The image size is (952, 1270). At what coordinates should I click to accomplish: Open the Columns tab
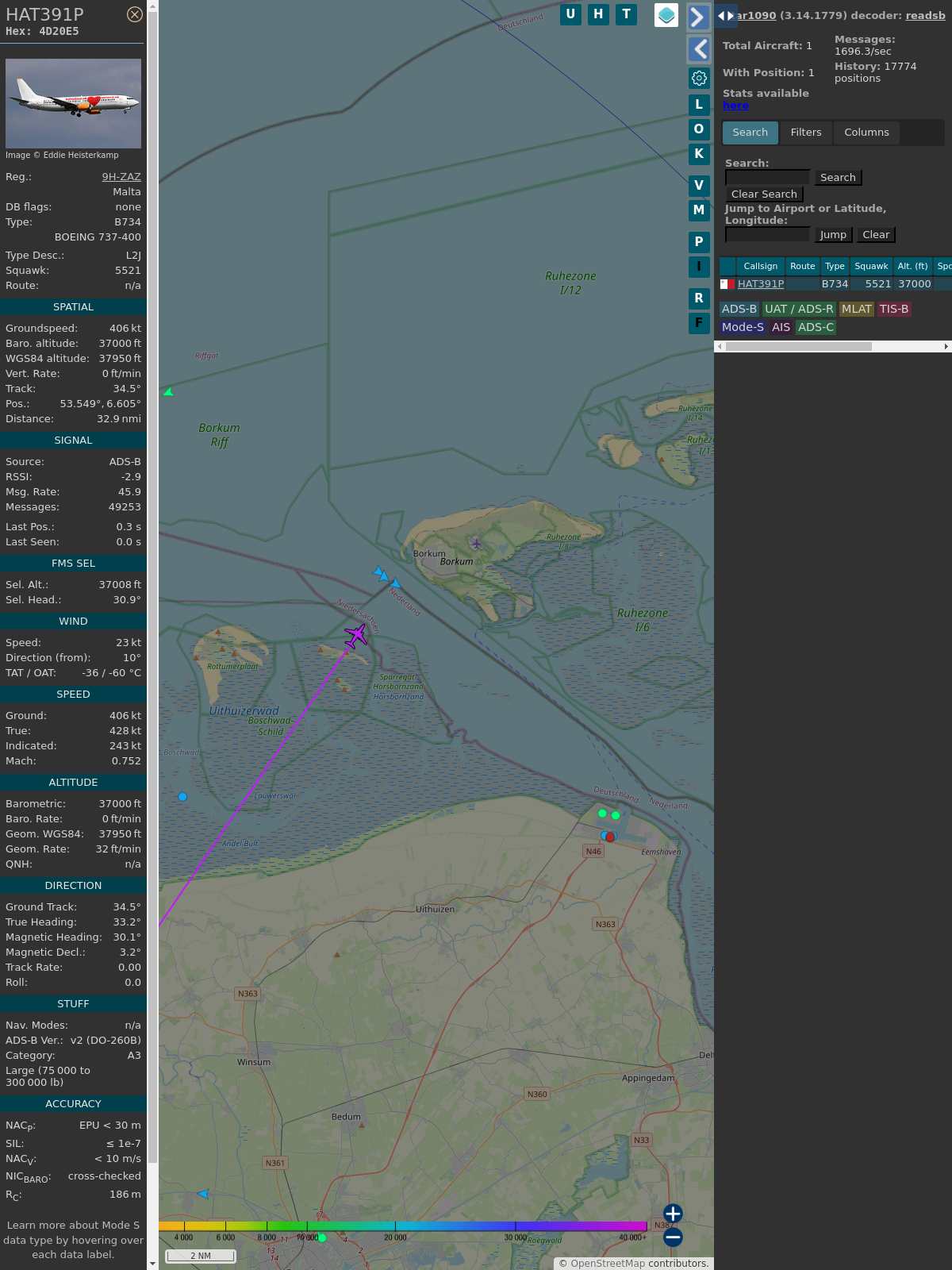pos(866,133)
